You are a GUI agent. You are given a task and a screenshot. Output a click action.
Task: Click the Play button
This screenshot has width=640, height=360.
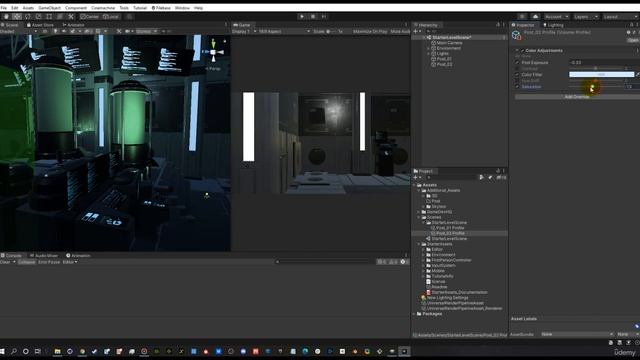click(x=302, y=17)
